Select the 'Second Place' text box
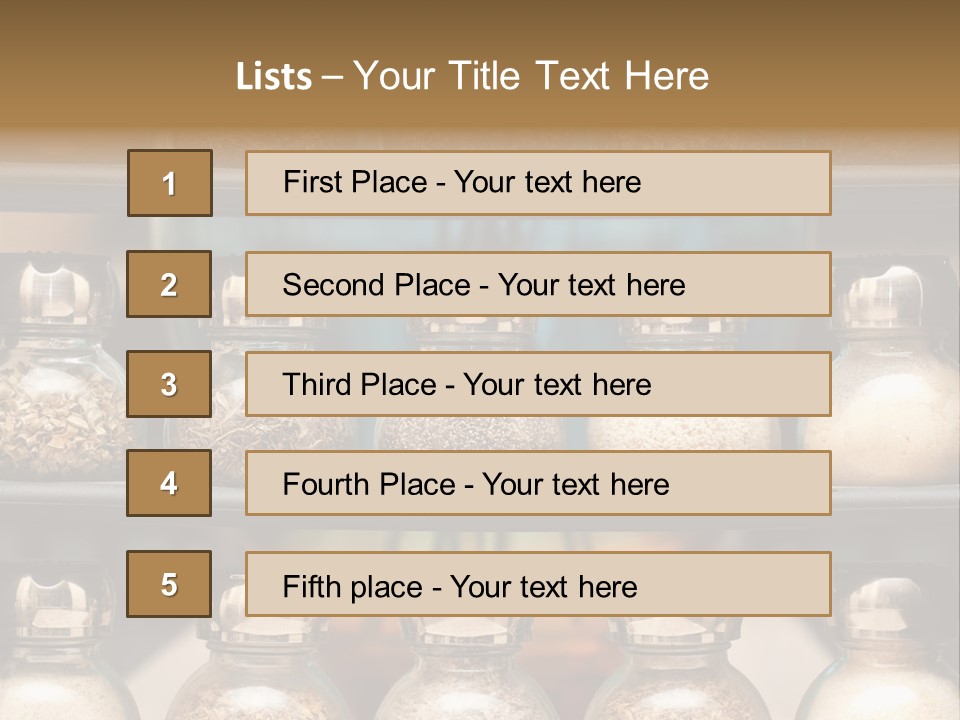This screenshot has height=720, width=960. pos(538,284)
